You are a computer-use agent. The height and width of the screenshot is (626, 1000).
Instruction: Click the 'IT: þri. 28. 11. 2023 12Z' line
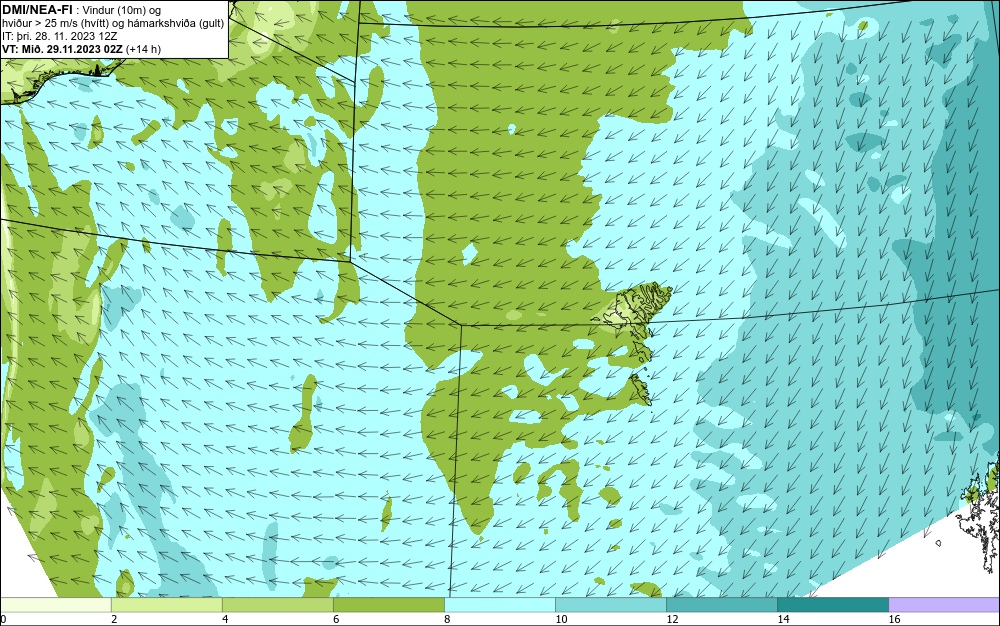click(59, 36)
